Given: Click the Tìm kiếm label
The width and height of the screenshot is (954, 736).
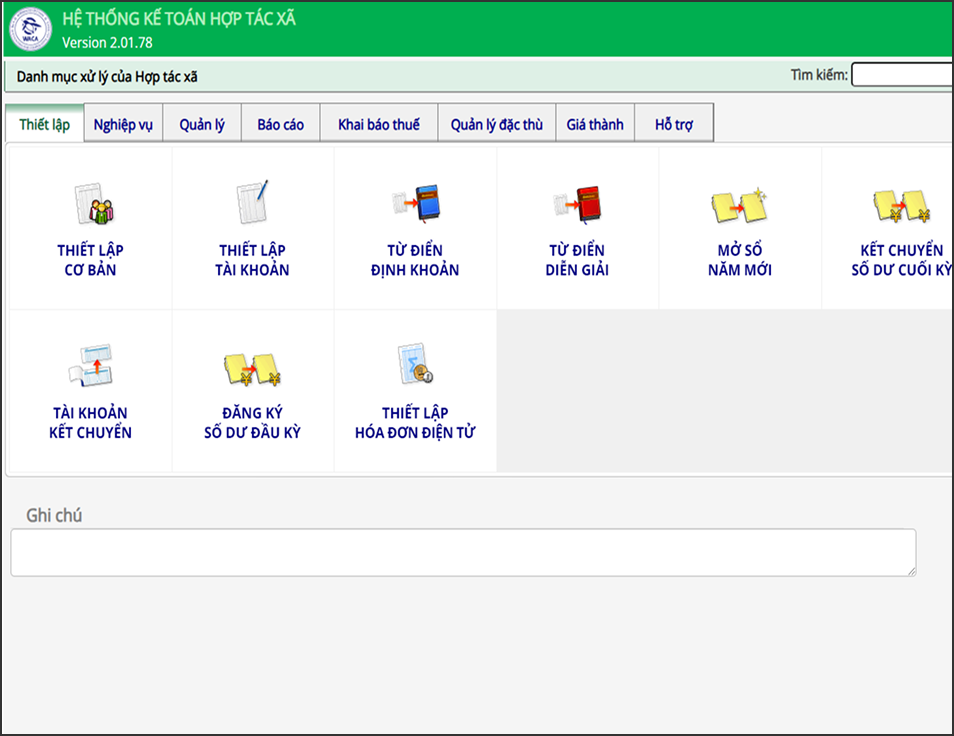Looking at the screenshot, I should coord(819,75).
